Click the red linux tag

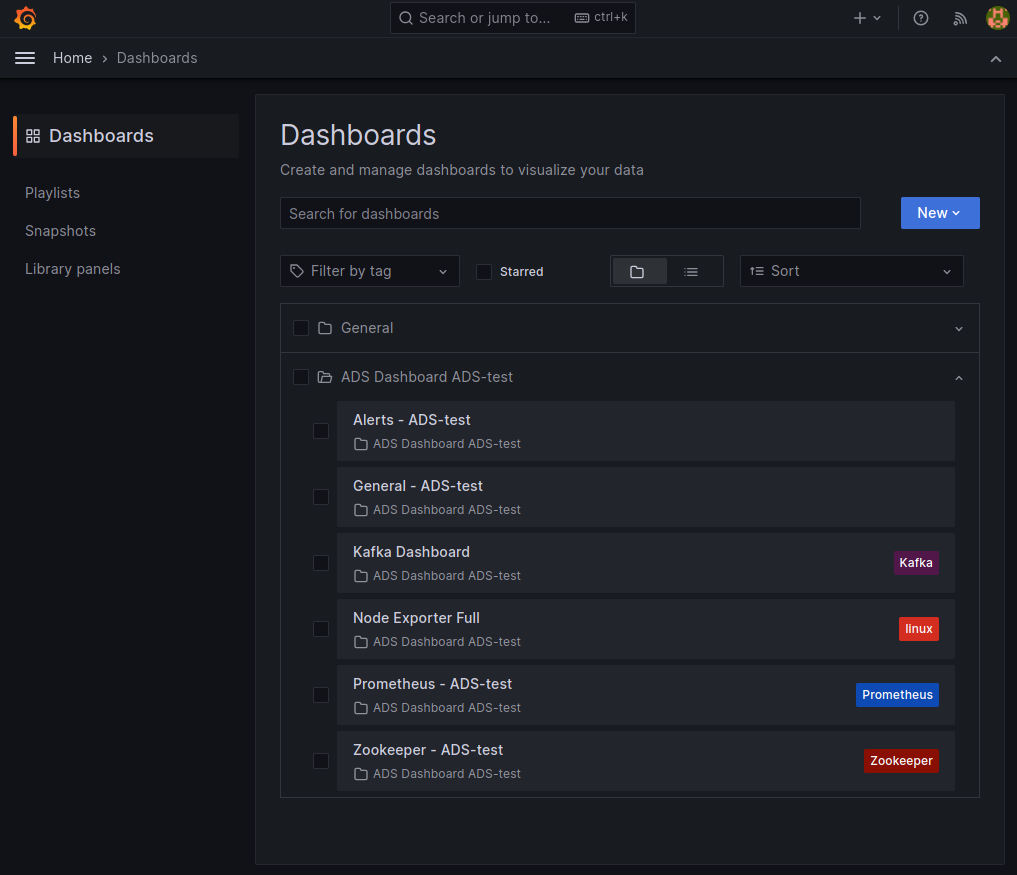918,629
